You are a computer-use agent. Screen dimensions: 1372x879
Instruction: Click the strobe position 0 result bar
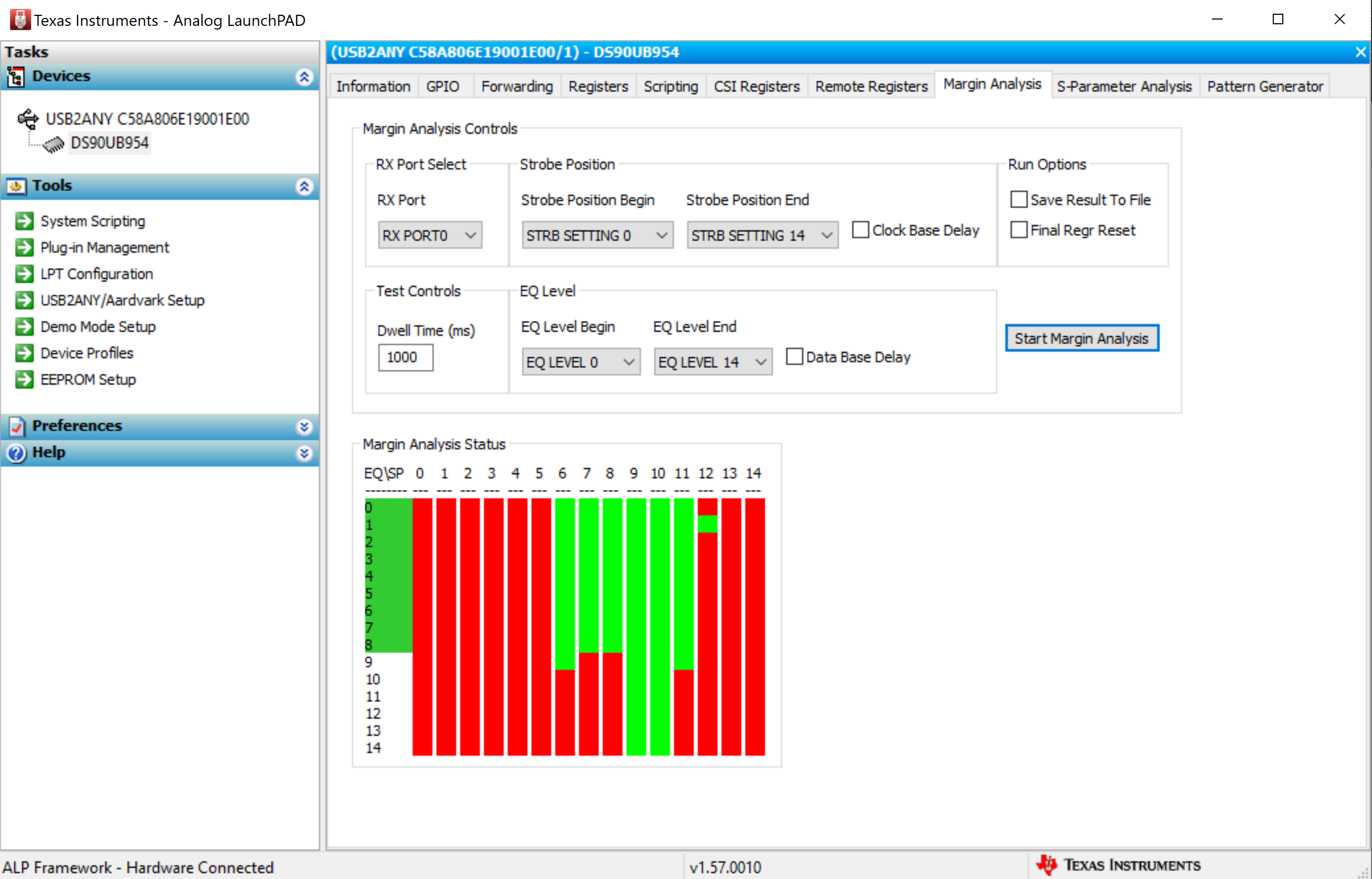(x=422, y=626)
